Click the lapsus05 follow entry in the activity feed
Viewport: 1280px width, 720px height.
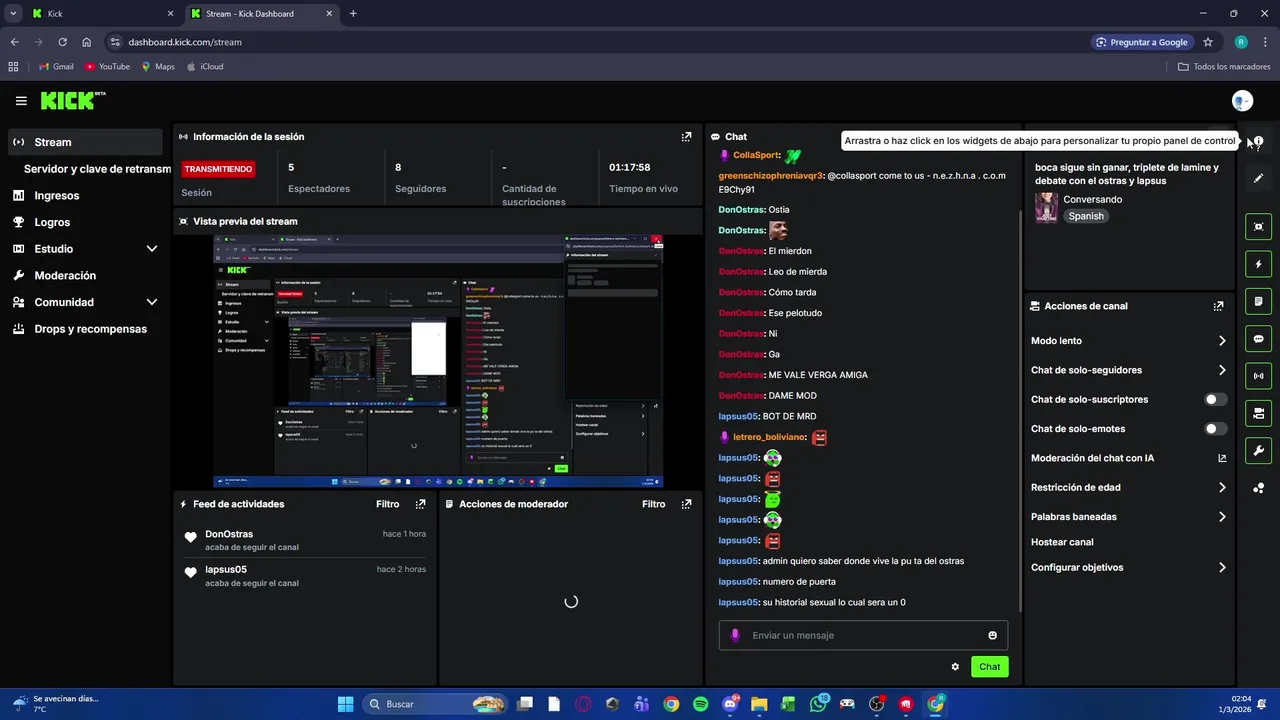click(x=305, y=576)
